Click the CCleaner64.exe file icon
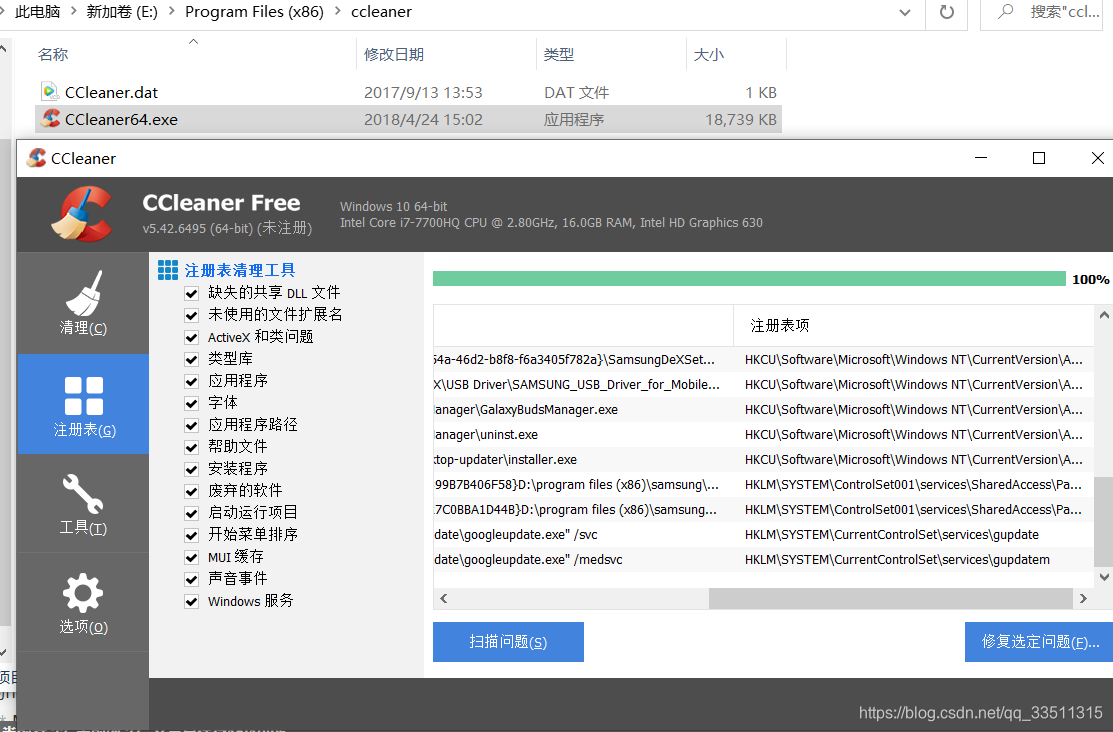 pos(50,119)
